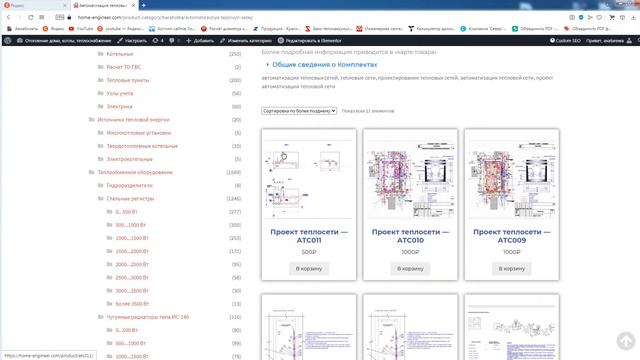640x360 pixels.
Task: Open the Узлы учета category
Action: [120, 93]
